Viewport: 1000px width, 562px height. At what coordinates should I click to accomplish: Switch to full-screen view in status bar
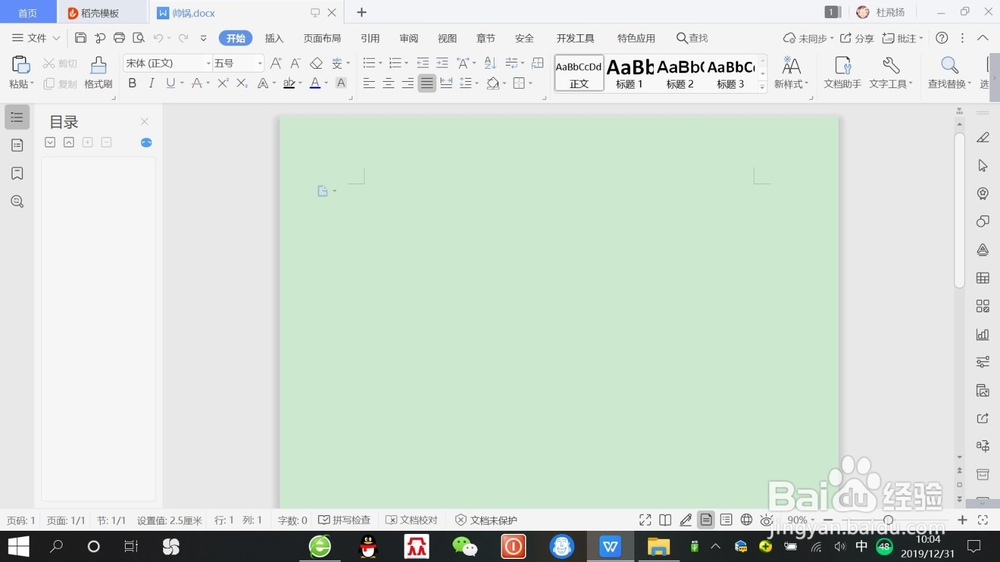click(645, 520)
